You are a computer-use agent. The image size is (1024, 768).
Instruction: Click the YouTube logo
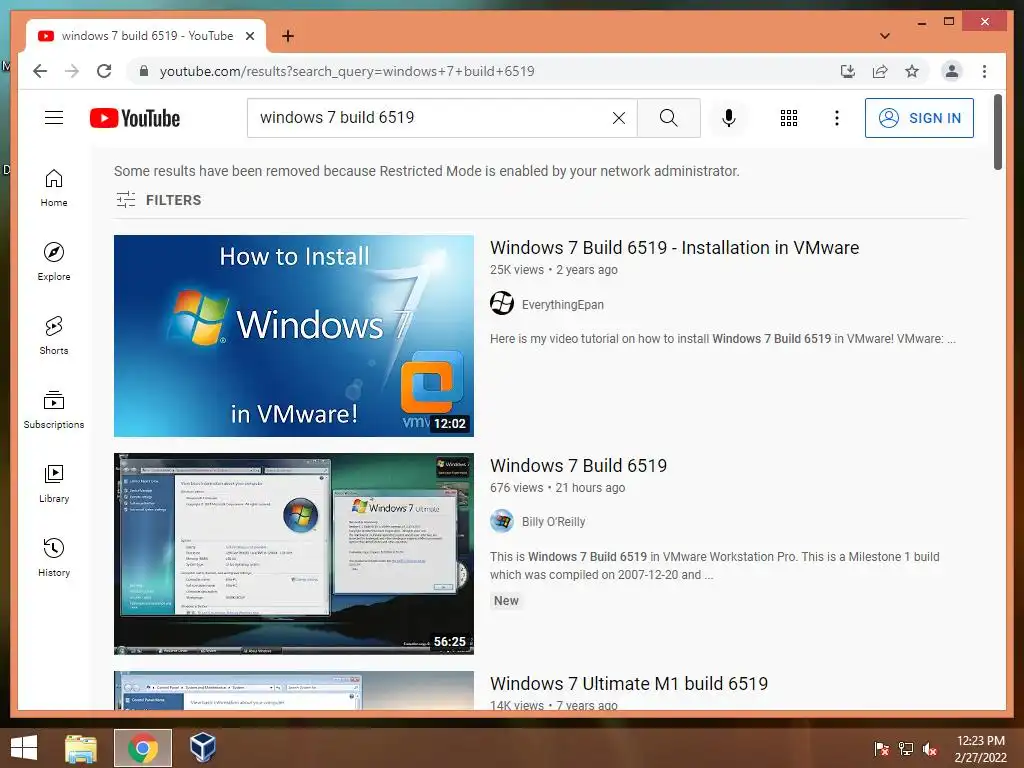[135, 118]
